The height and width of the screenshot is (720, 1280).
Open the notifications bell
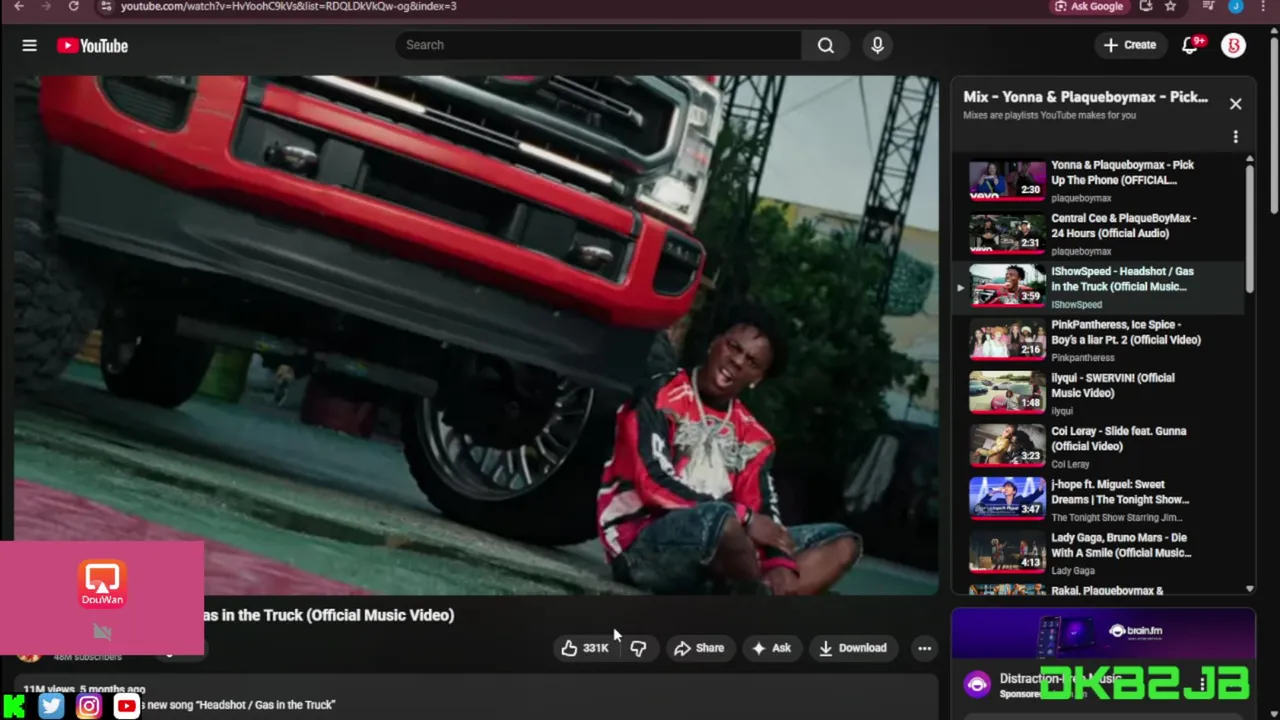click(x=1190, y=45)
